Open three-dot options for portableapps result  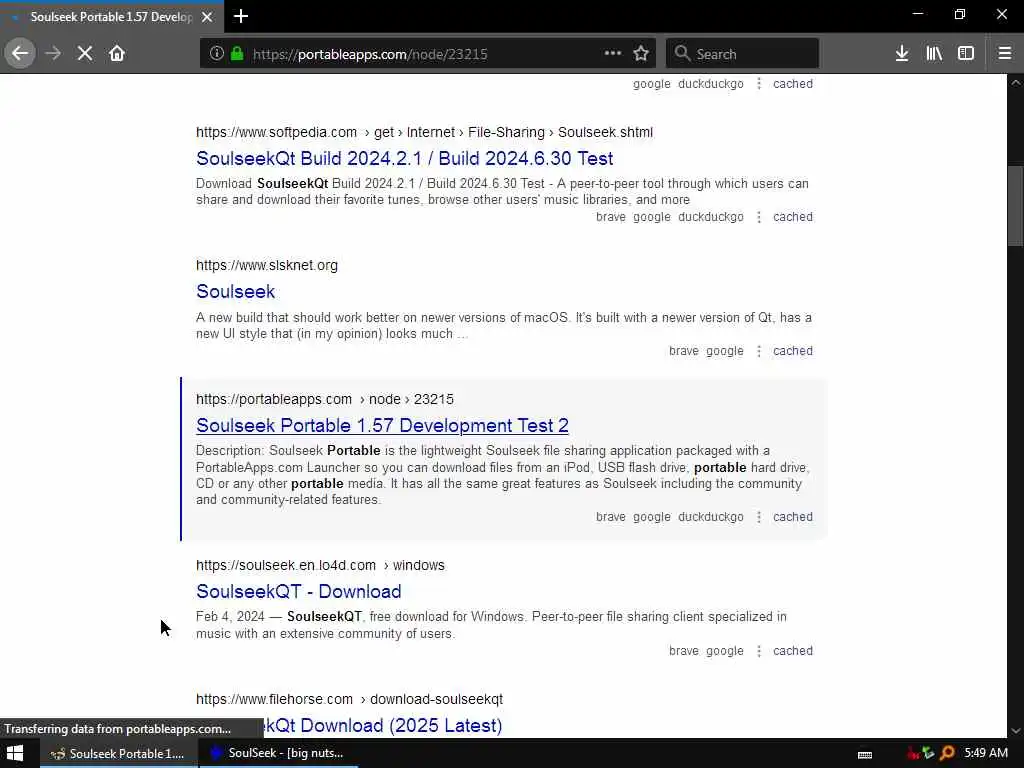759,517
